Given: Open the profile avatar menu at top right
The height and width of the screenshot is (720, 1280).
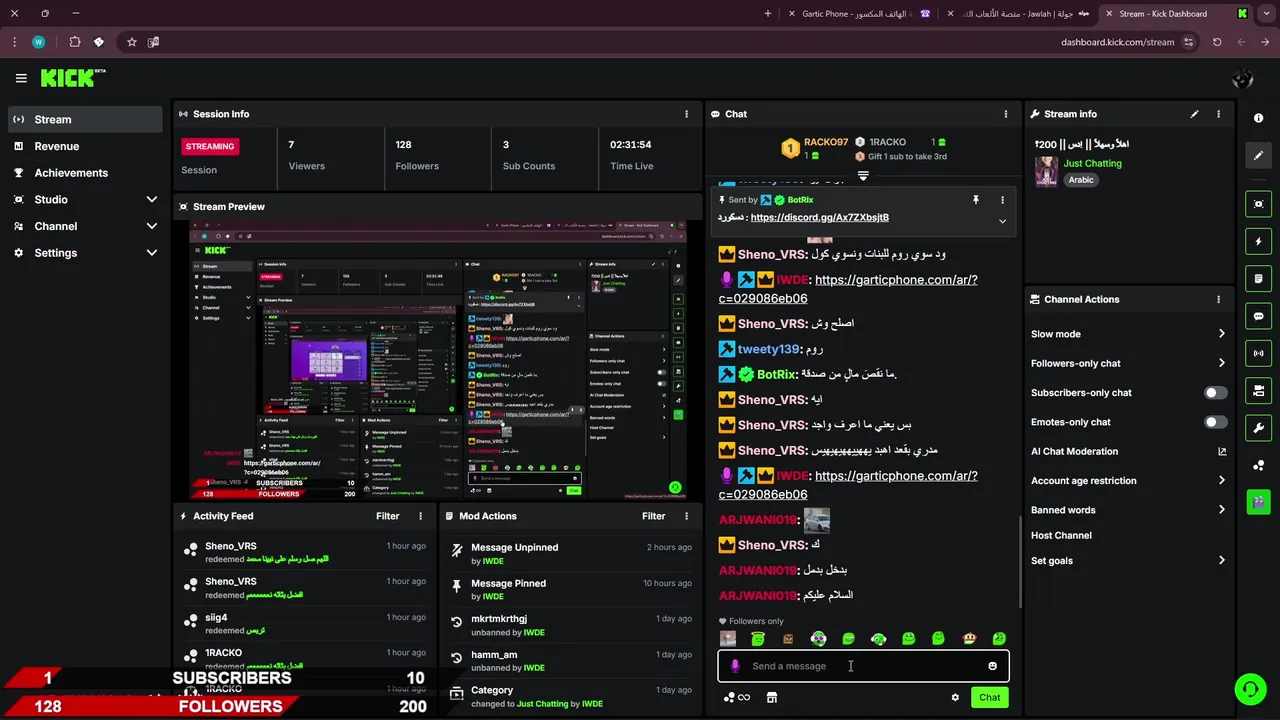Looking at the screenshot, I should [x=1243, y=78].
